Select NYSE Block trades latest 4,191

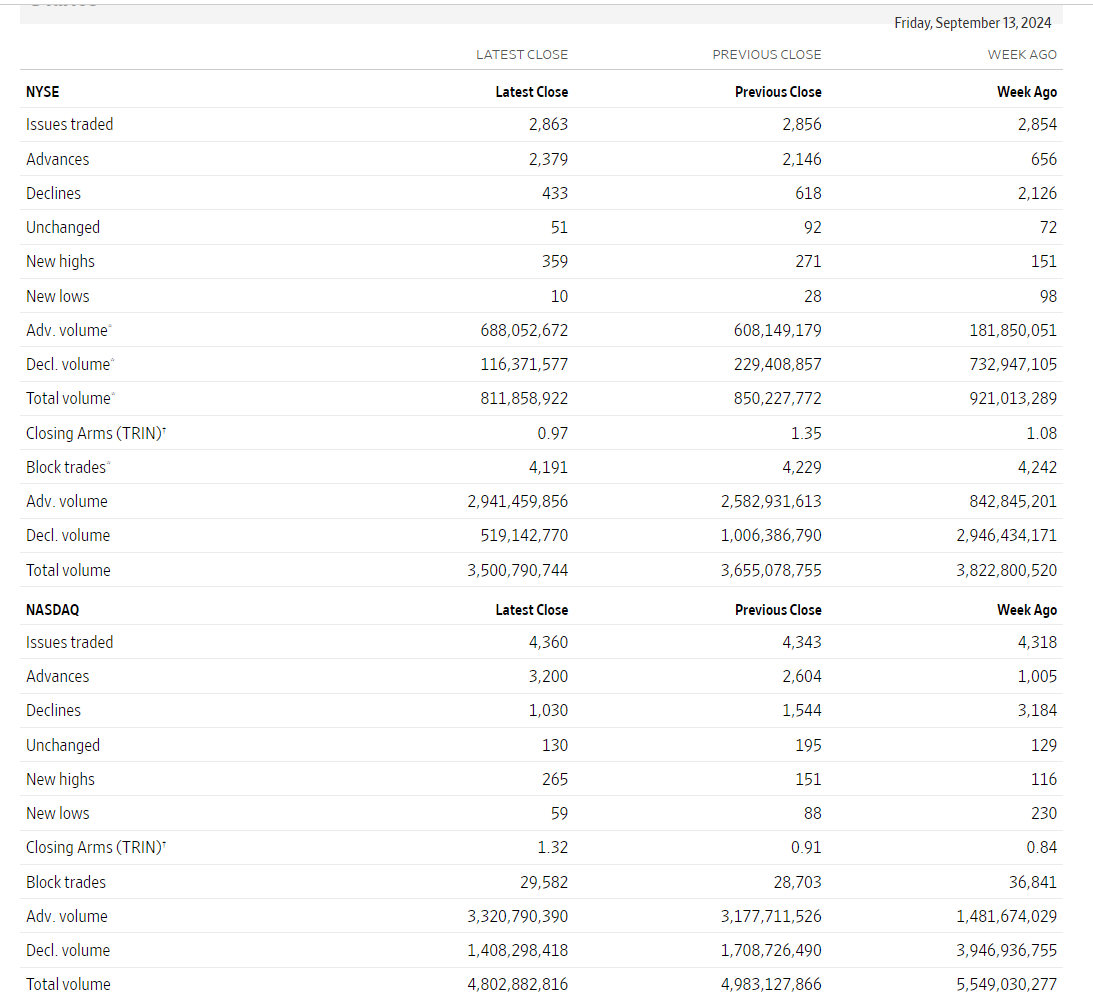point(549,468)
